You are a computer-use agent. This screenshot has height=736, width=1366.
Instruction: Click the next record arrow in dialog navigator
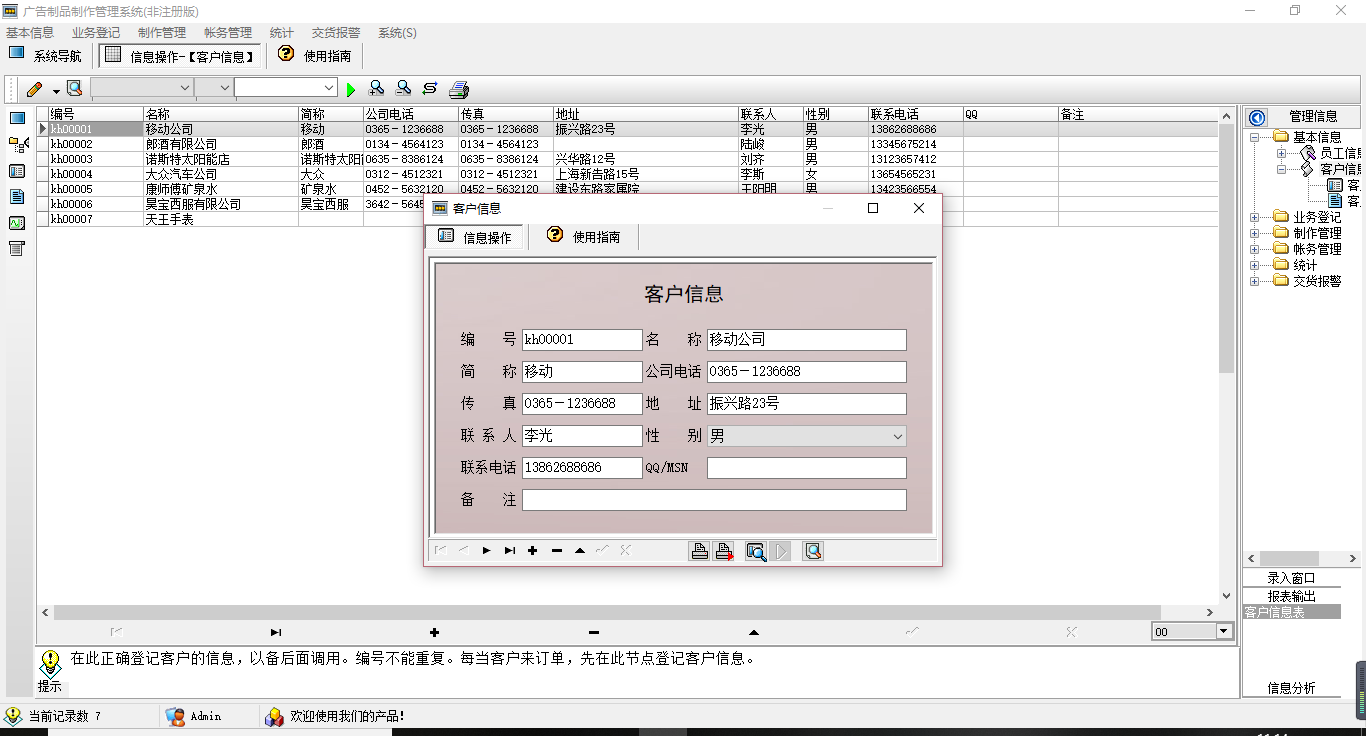487,551
